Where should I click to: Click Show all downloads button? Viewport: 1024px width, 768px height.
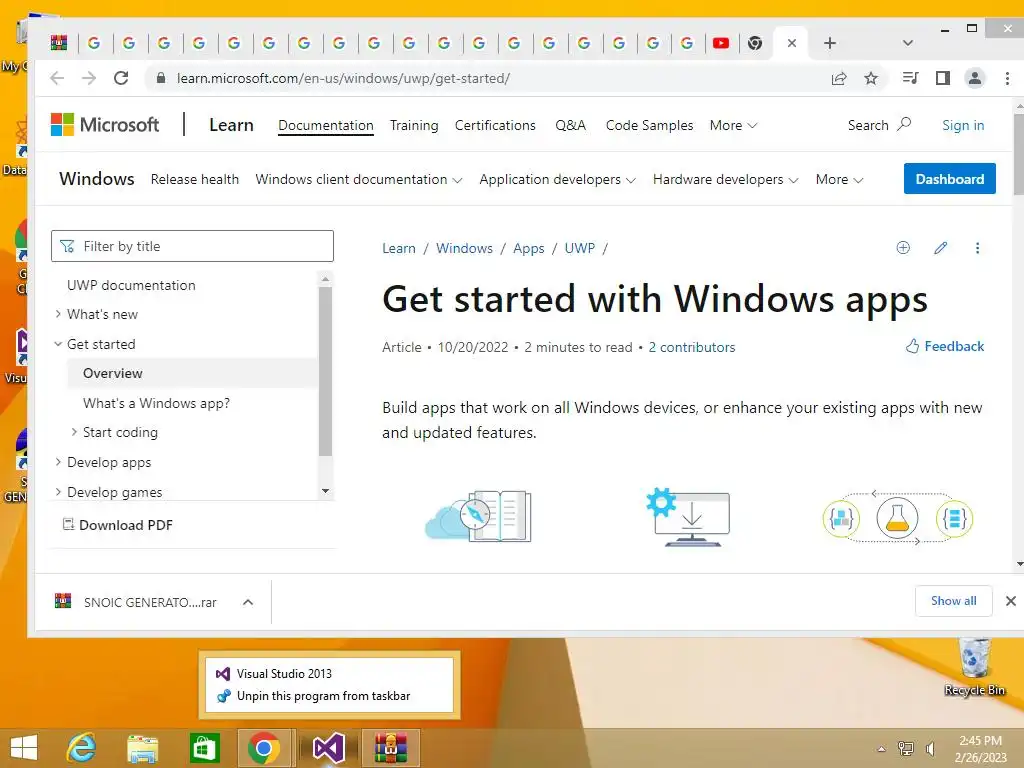(x=953, y=601)
